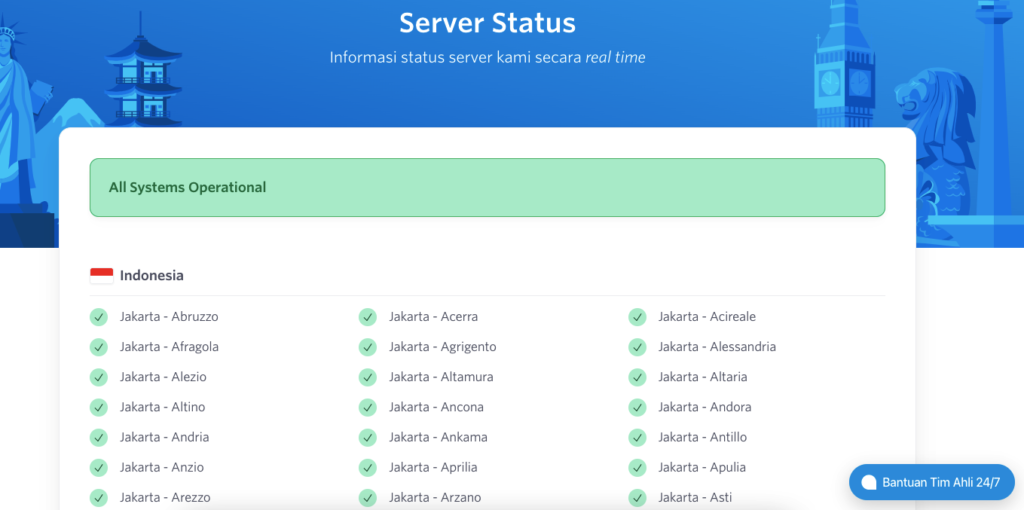1024x510 pixels.
Task: Click the check icon next to Jakarta - Agrigento
Action: click(368, 347)
